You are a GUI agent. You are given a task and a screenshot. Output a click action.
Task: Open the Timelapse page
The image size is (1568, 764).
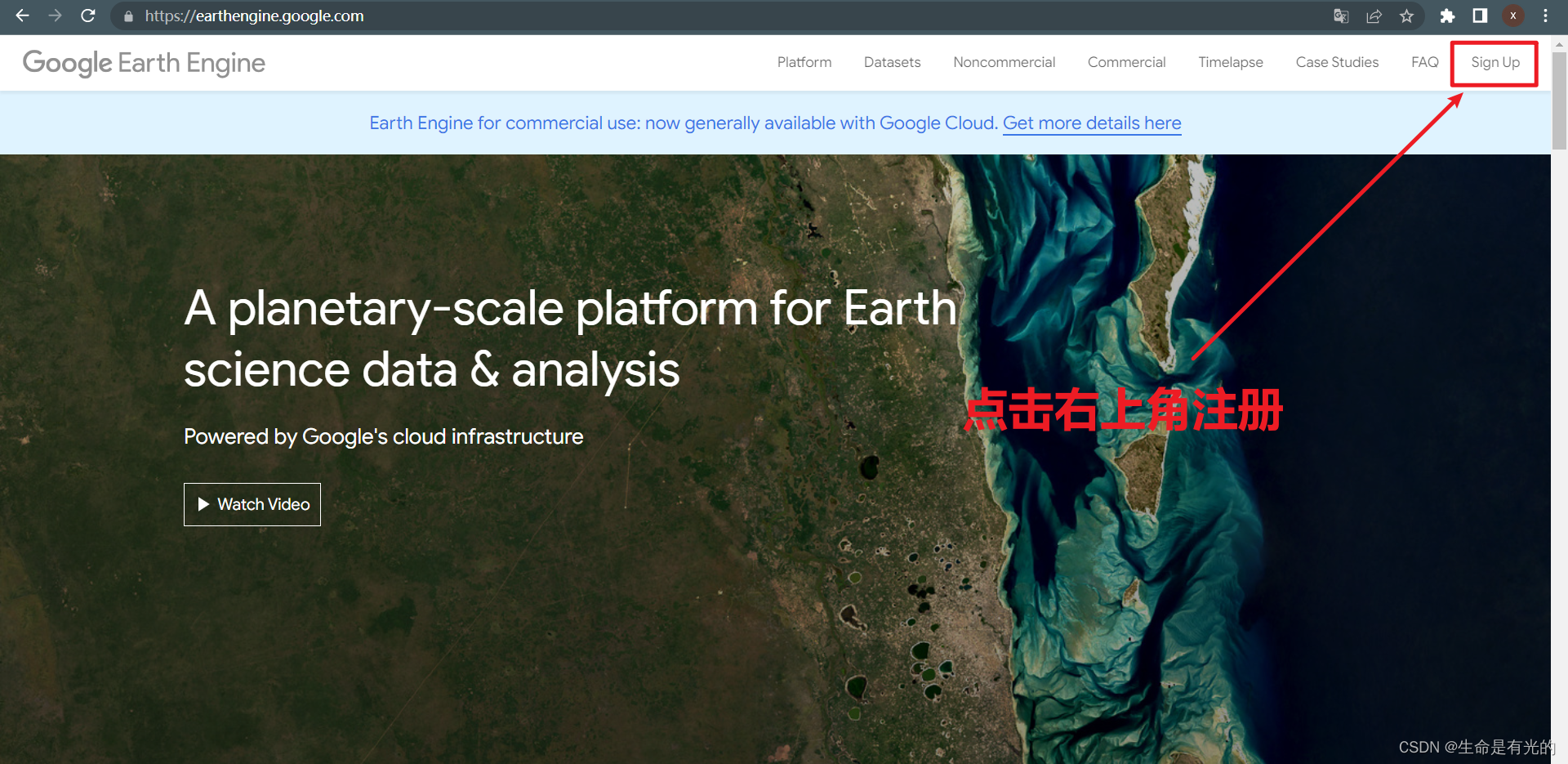pyautogui.click(x=1230, y=62)
